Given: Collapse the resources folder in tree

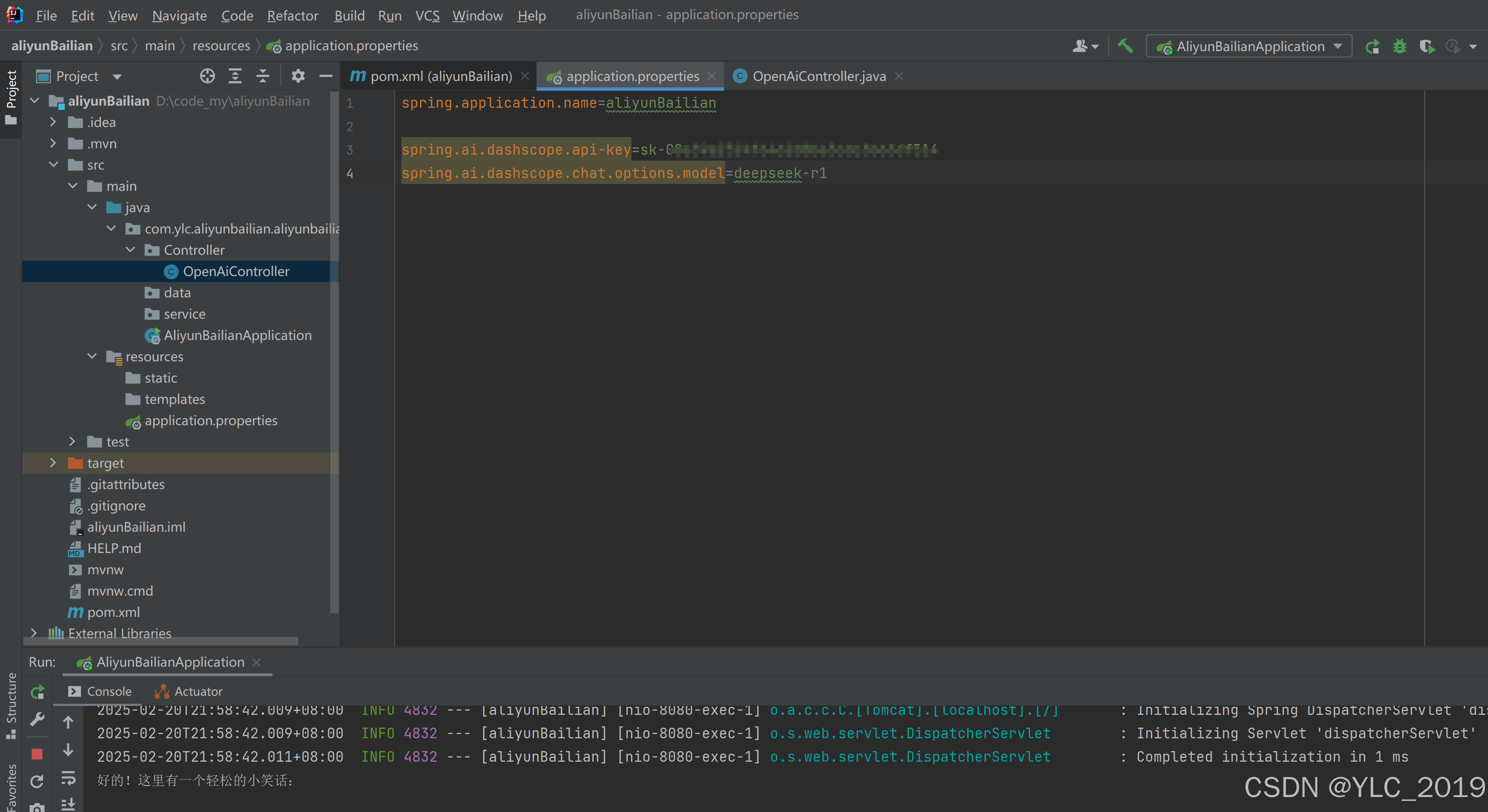Looking at the screenshot, I should click(x=92, y=356).
